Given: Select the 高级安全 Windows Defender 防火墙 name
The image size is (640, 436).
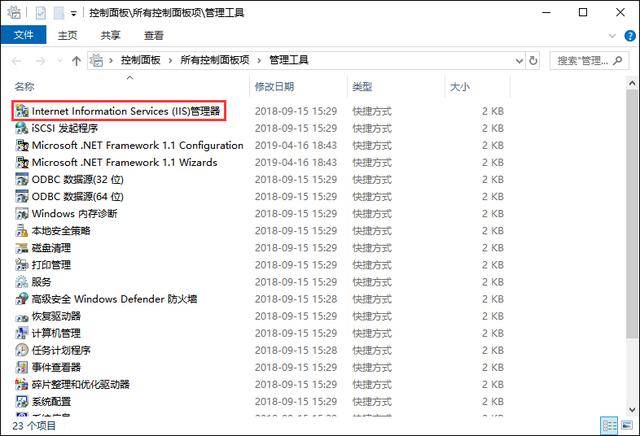Looking at the screenshot, I should [x=115, y=299].
